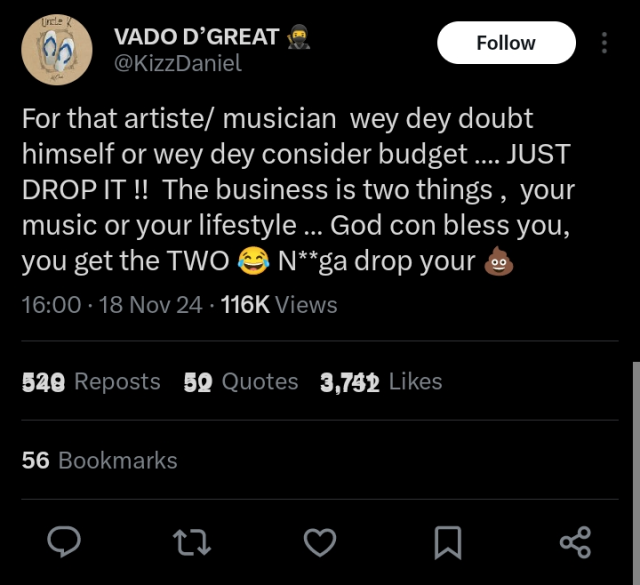Screen dimensions: 640x585
Task: Bookmark this post with the bookmark icon
Action: tap(447, 543)
